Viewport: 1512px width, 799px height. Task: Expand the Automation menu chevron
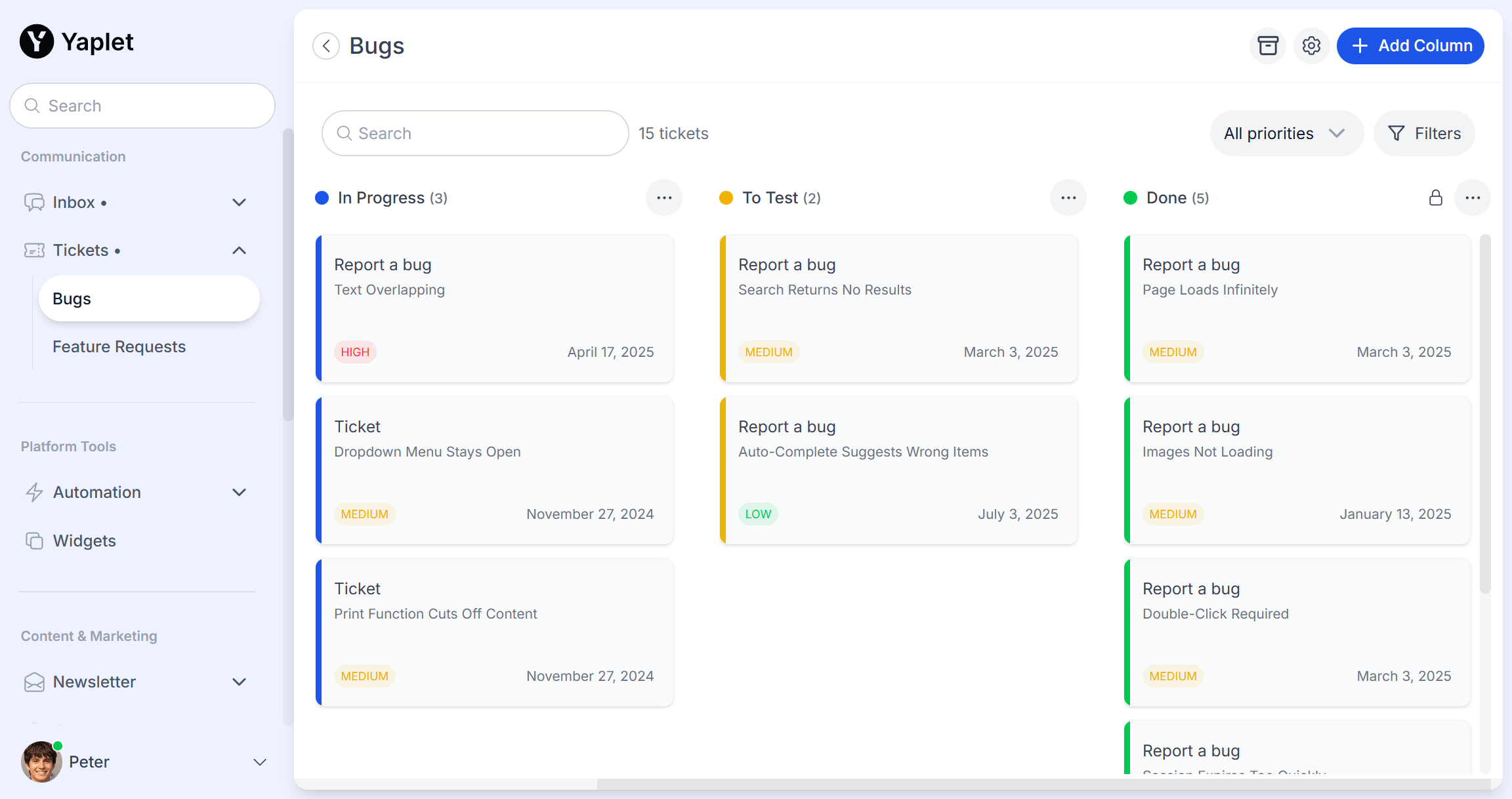click(240, 493)
